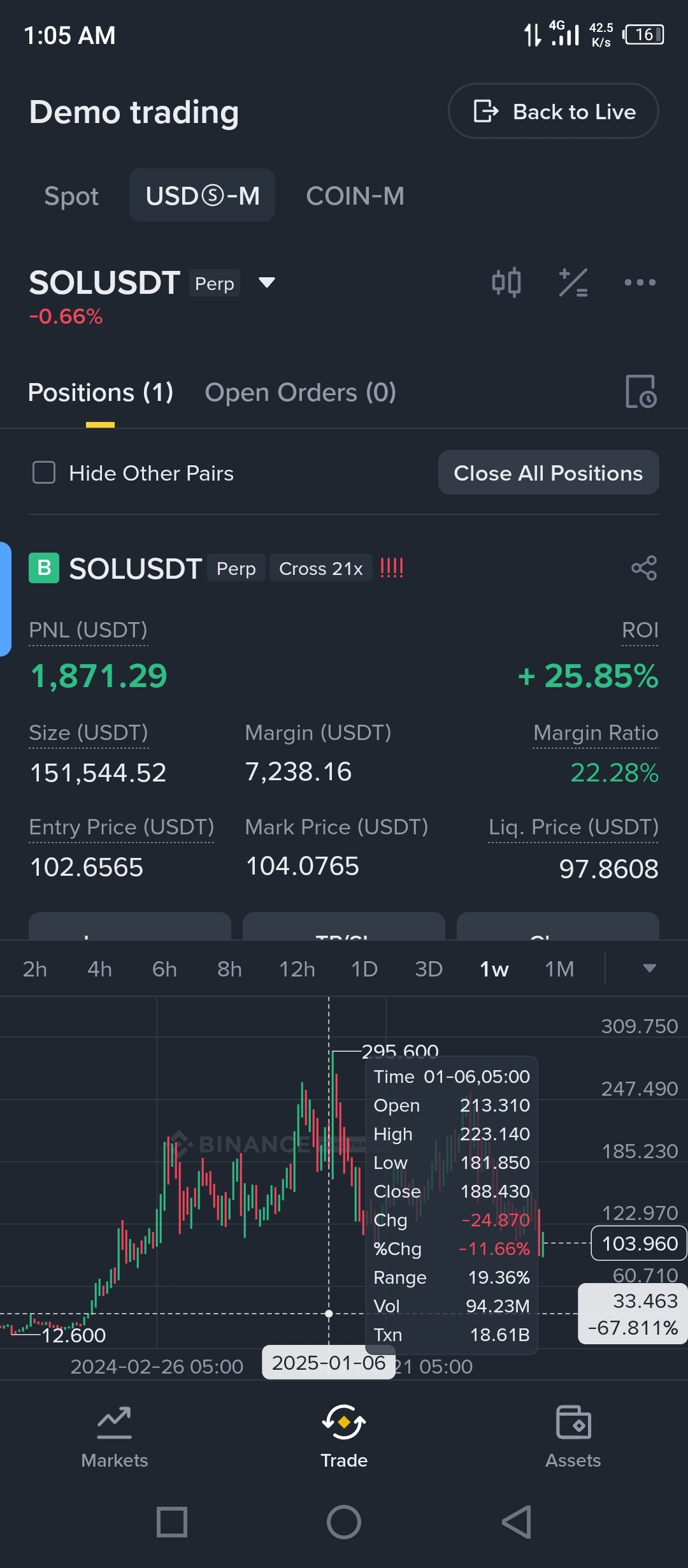Open the Assets wallet icon

(573, 1421)
